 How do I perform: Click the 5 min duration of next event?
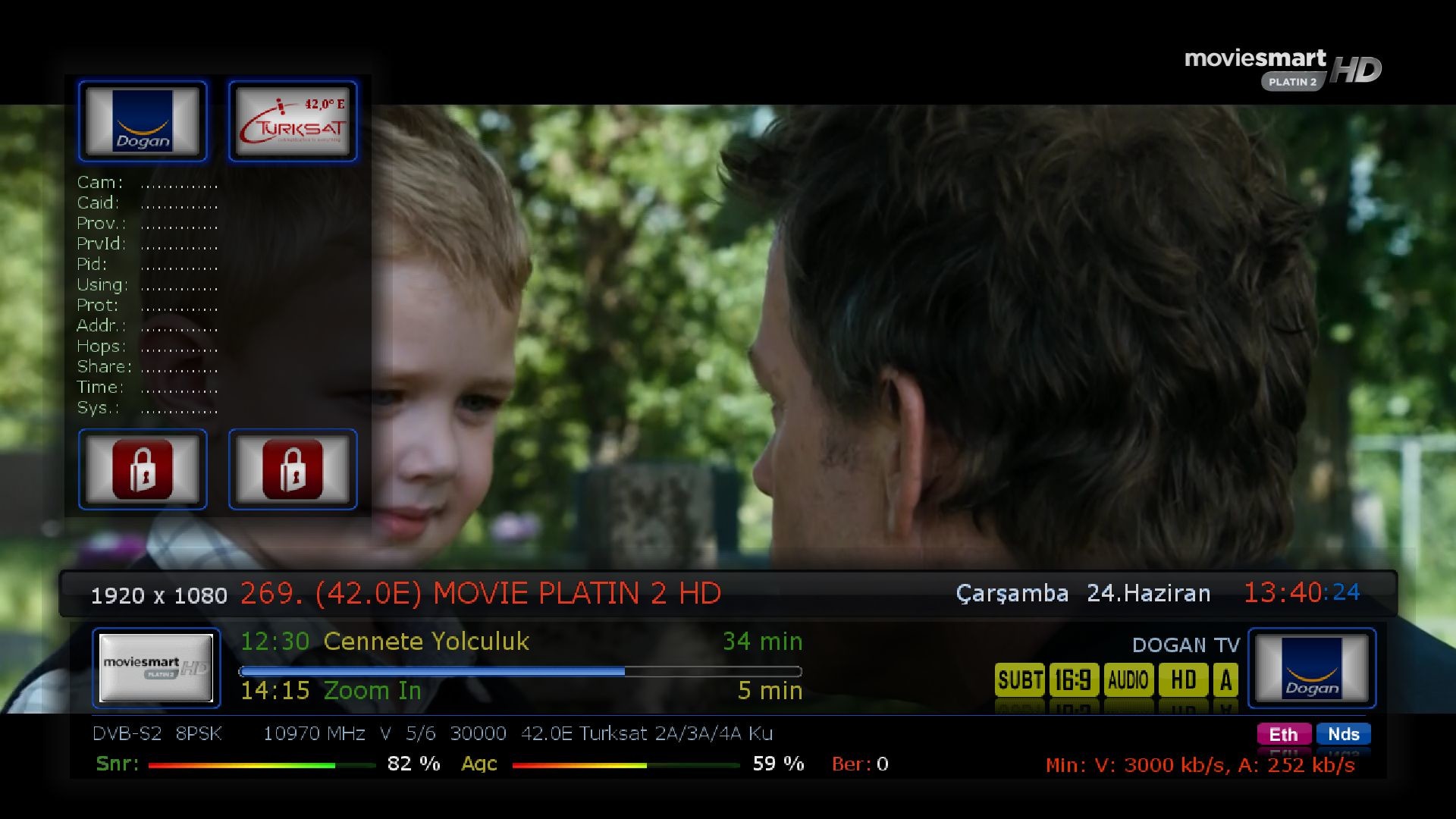click(x=770, y=691)
